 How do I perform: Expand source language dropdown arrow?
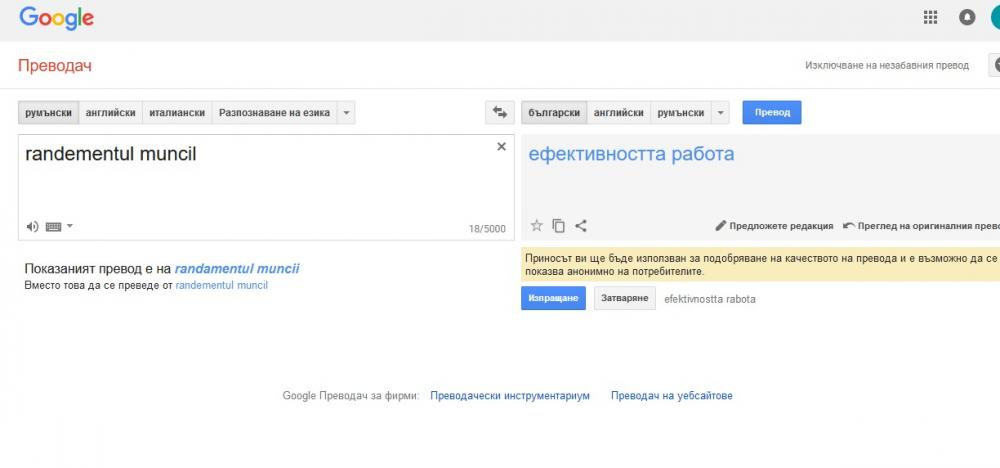(x=346, y=113)
